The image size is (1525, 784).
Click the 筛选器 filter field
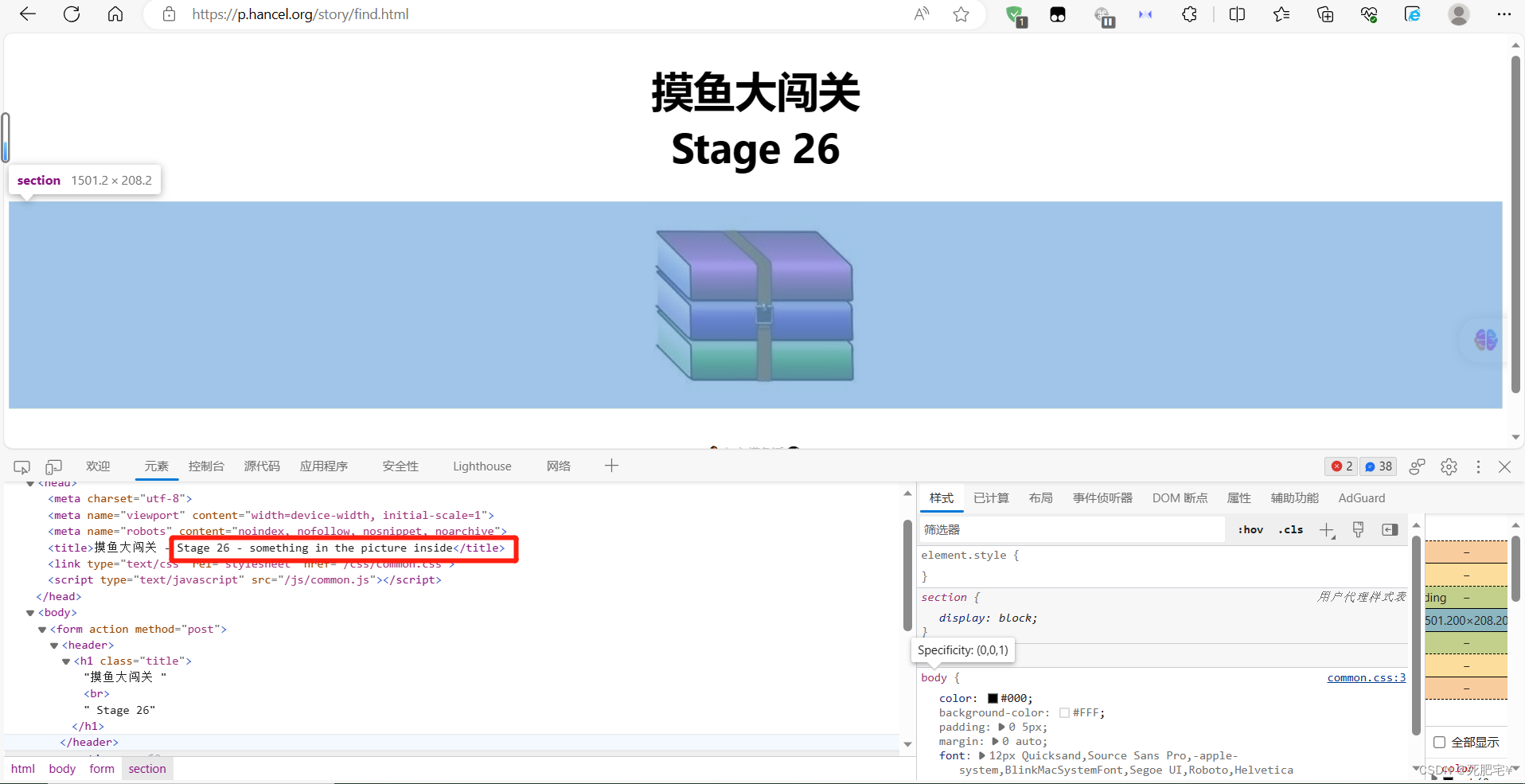click(1071, 529)
